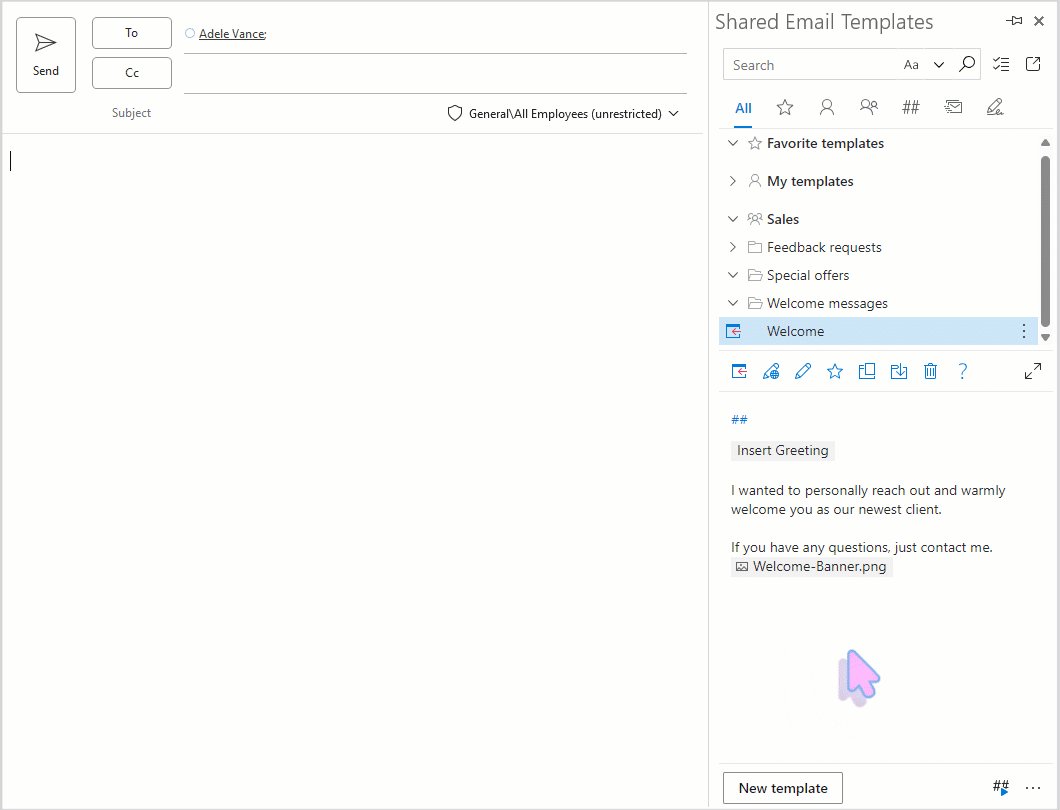Click the paste icon on Welcome row
Image resolution: width=1060 pixels, height=810 pixels.
733,331
